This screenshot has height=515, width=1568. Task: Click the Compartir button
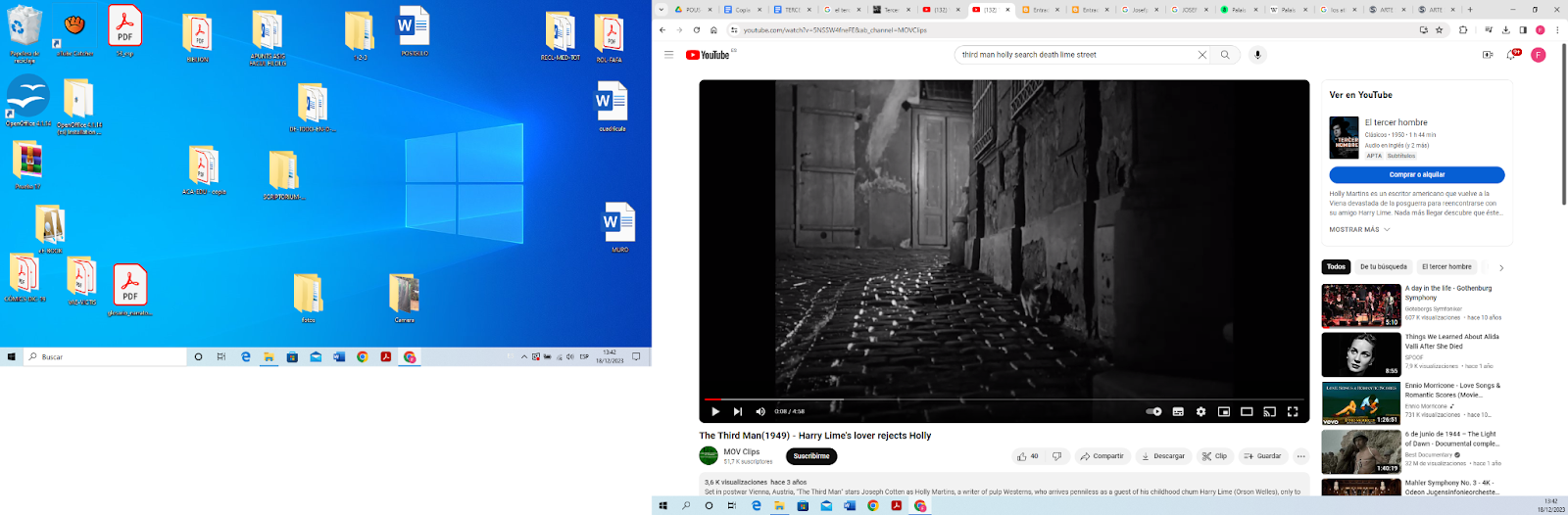tap(1102, 456)
